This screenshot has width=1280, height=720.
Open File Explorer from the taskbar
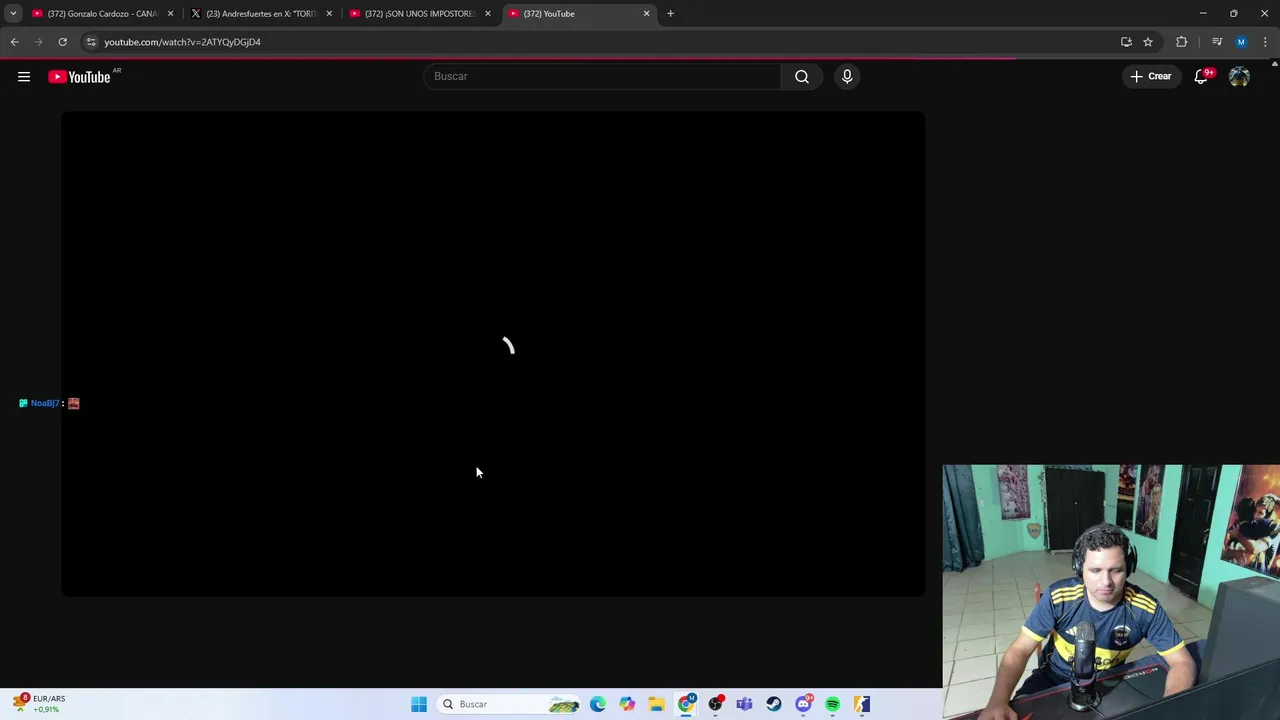(x=656, y=704)
